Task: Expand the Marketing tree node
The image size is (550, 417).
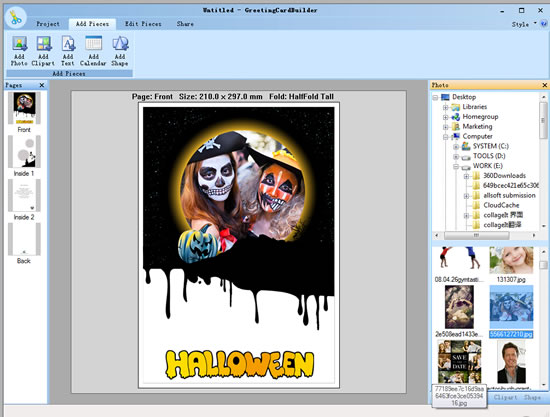Action: [x=445, y=127]
